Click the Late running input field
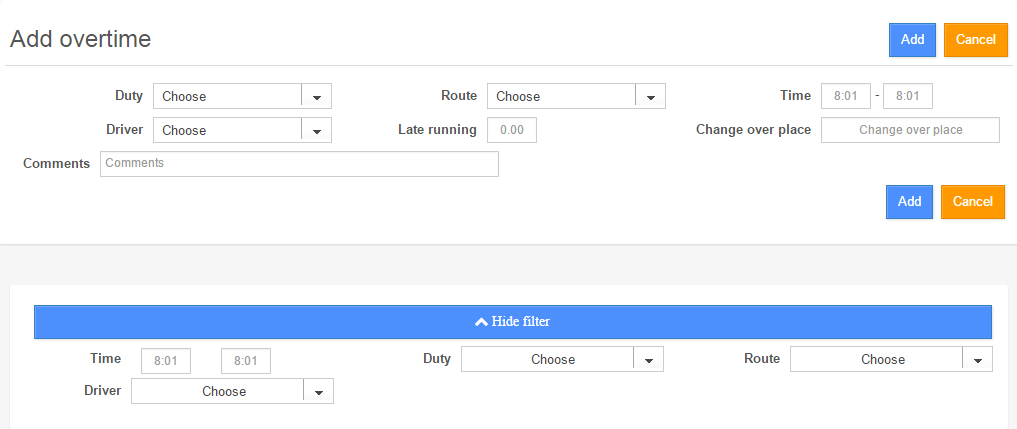This screenshot has width=1017, height=429. 512,130
